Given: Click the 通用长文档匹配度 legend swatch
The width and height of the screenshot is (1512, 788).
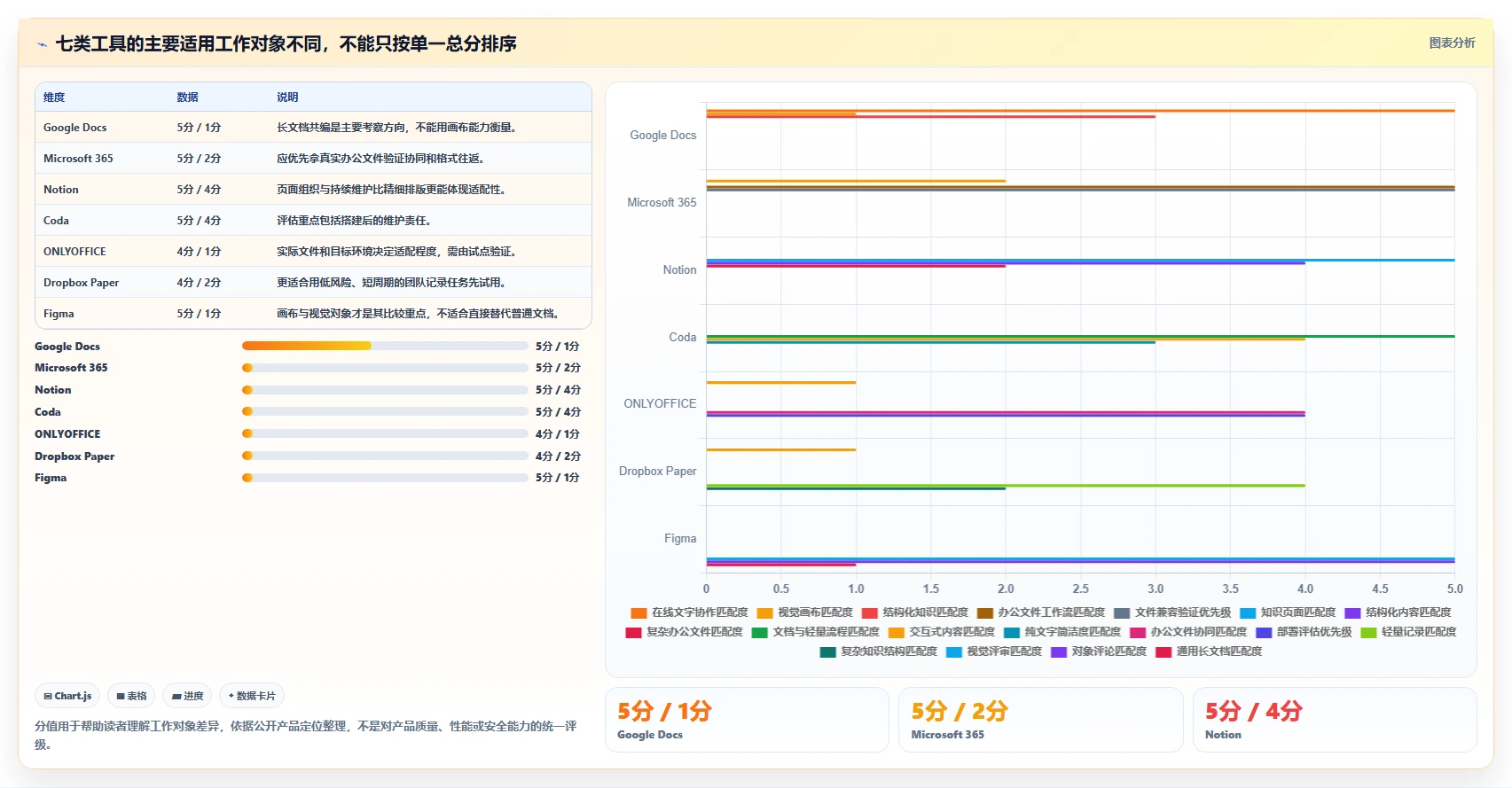Looking at the screenshot, I should point(1163,651).
